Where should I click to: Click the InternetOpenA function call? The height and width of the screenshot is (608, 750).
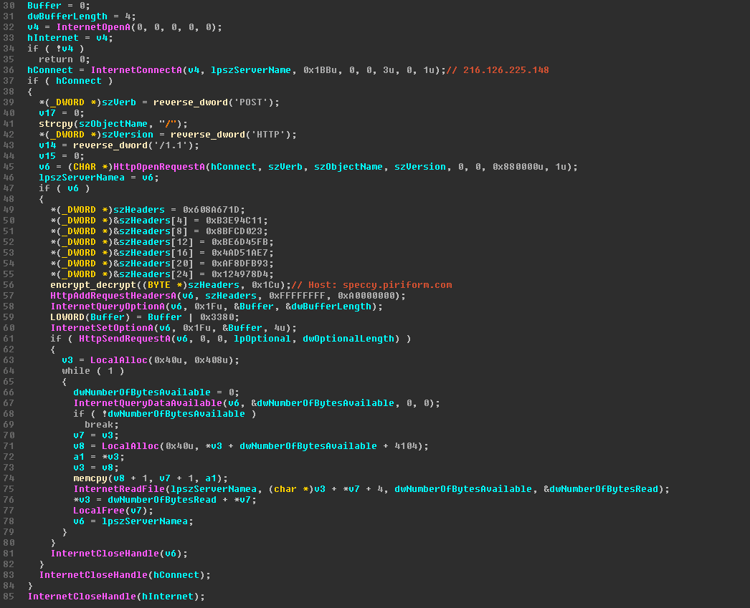pyautogui.click(x=93, y=27)
